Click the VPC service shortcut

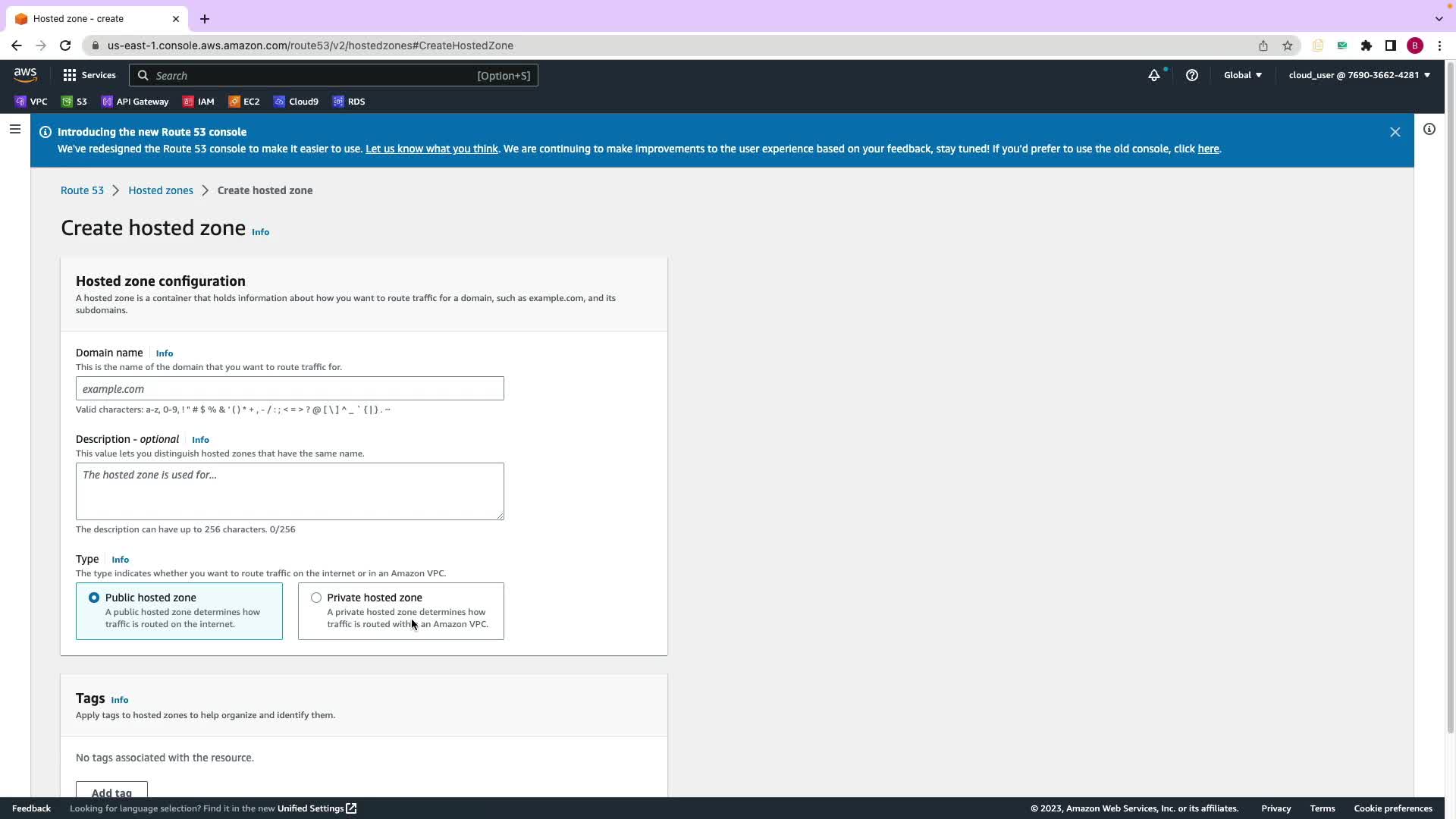coord(31,102)
